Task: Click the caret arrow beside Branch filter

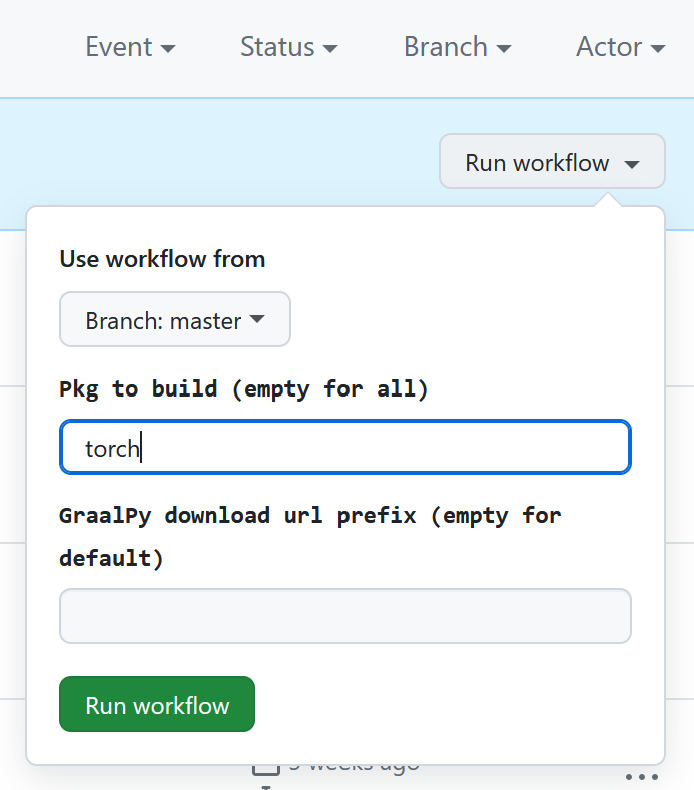Action: (x=503, y=49)
